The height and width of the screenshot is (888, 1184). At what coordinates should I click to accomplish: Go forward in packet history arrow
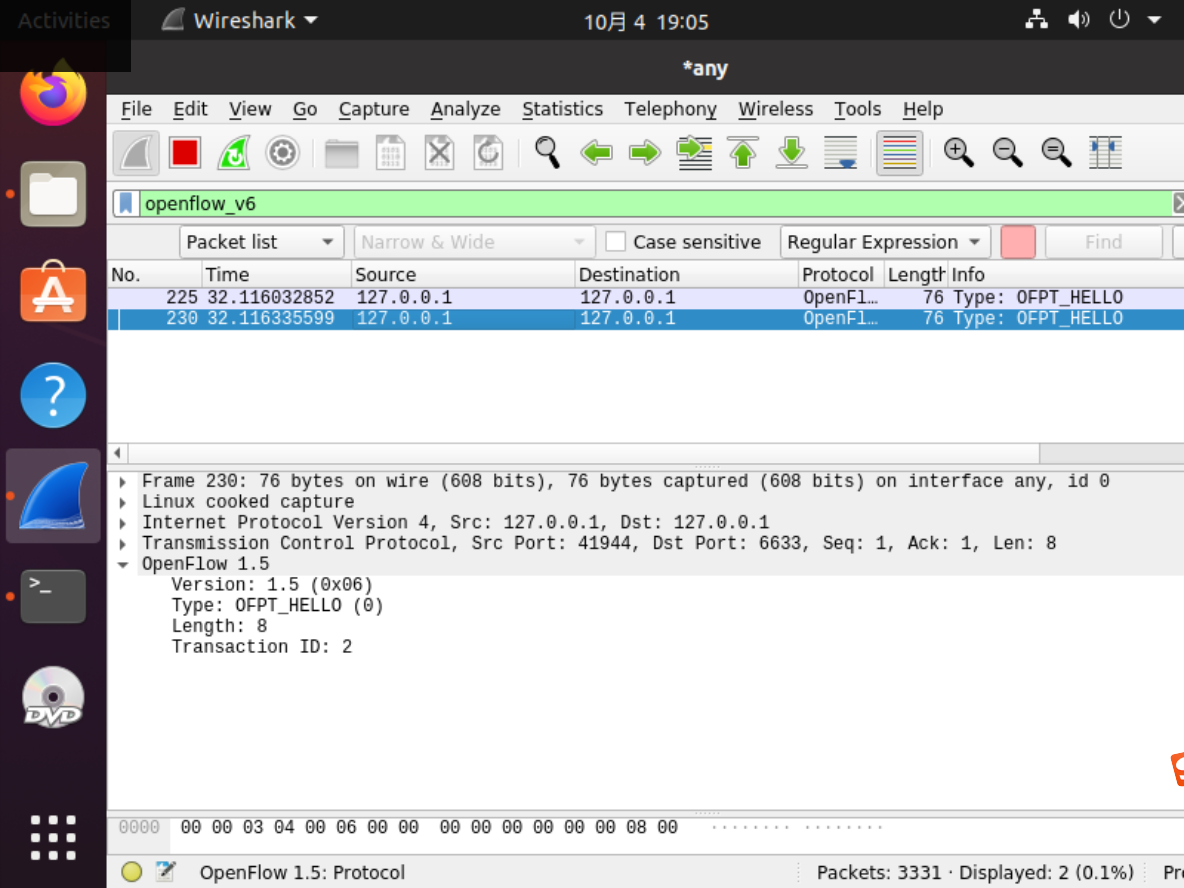coord(644,153)
